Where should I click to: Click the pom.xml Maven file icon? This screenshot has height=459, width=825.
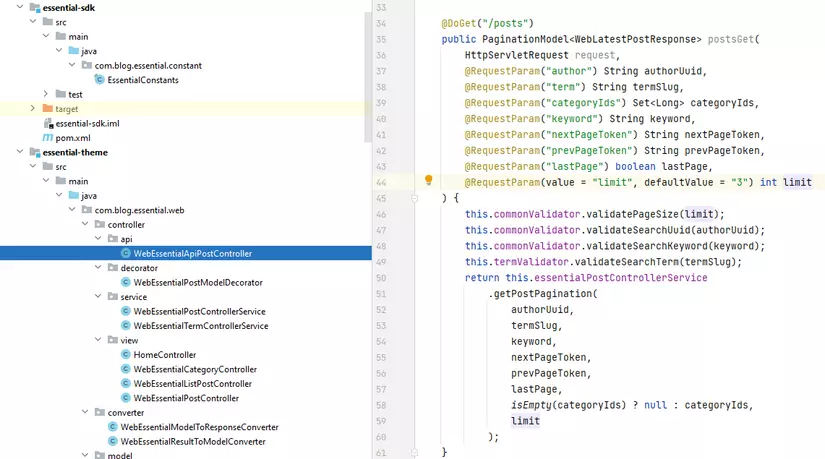click(x=47, y=137)
